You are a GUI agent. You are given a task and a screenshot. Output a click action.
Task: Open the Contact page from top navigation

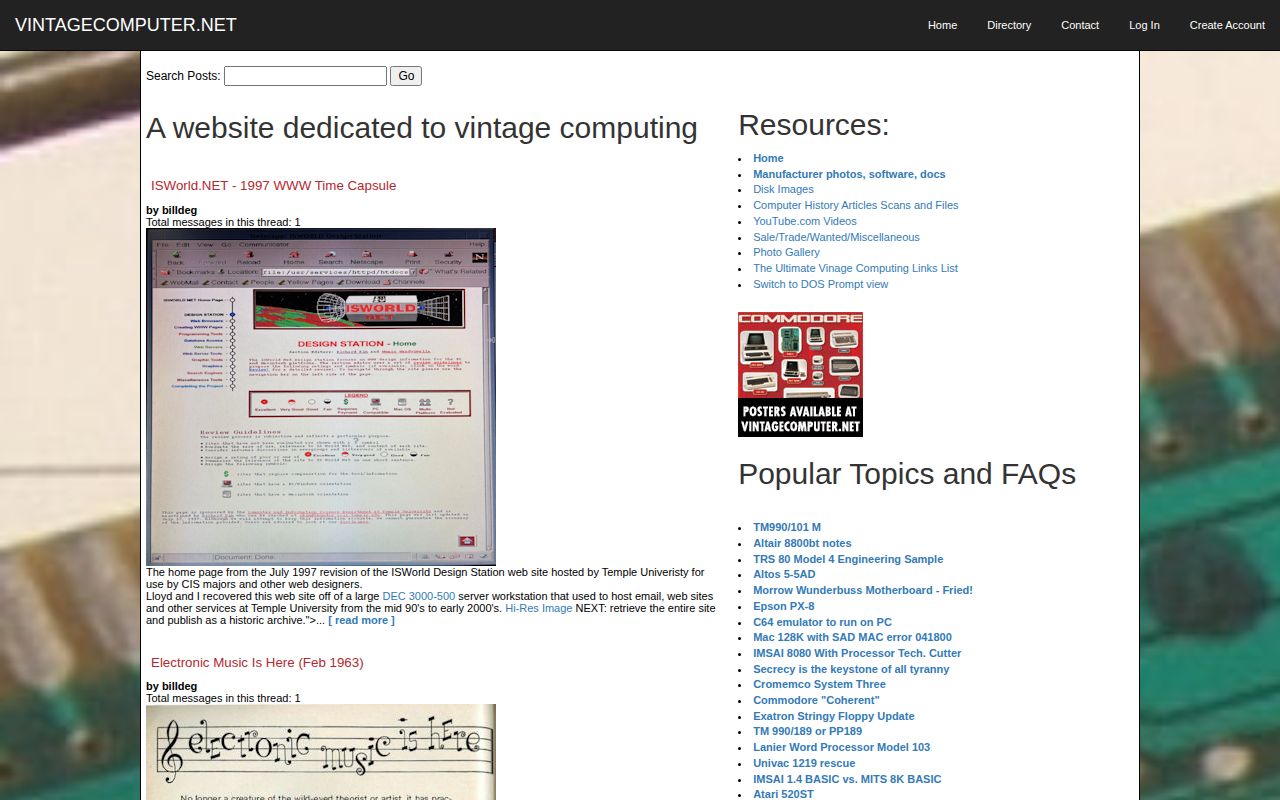pyautogui.click(x=1079, y=25)
